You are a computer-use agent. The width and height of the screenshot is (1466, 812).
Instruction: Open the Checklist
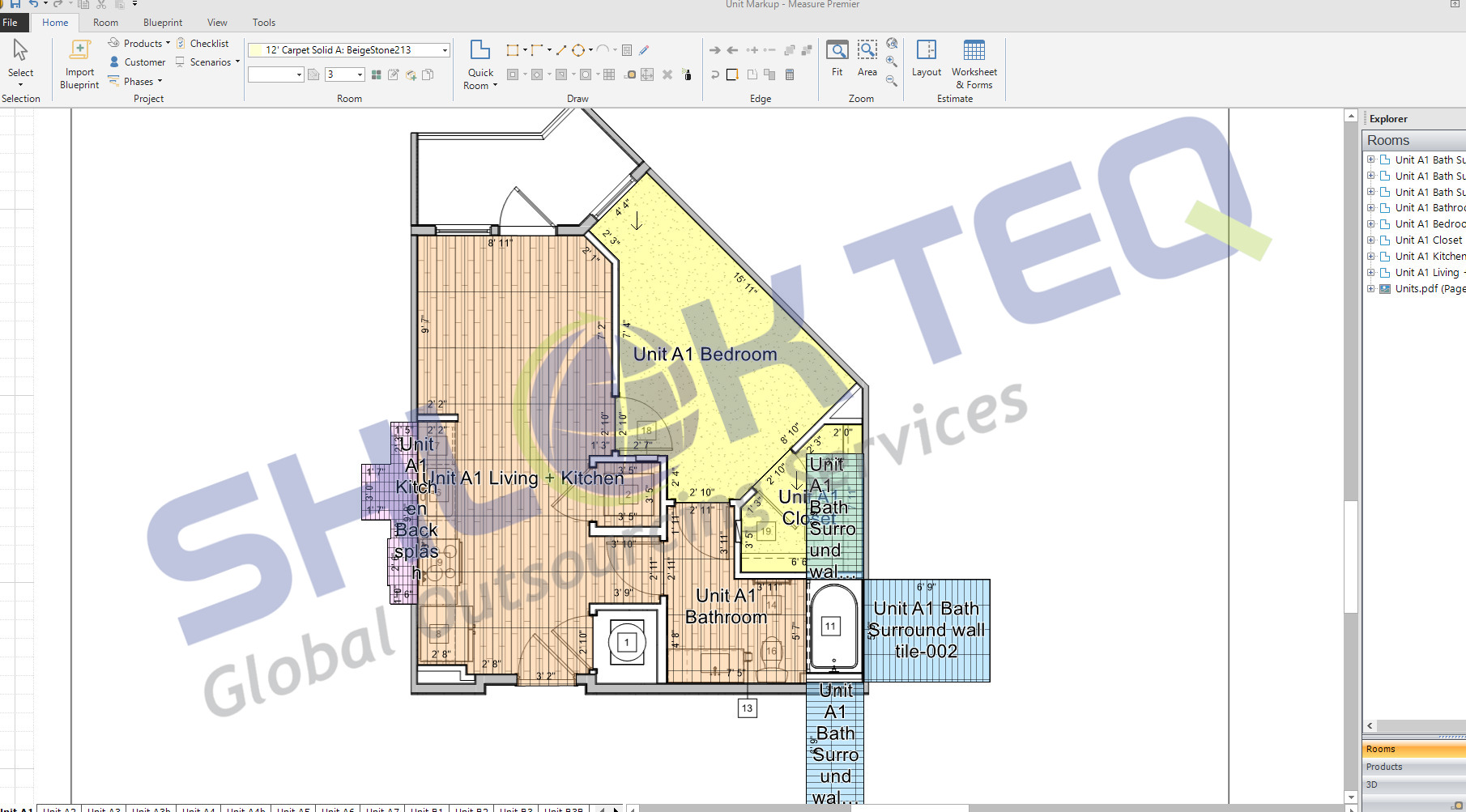(202, 43)
